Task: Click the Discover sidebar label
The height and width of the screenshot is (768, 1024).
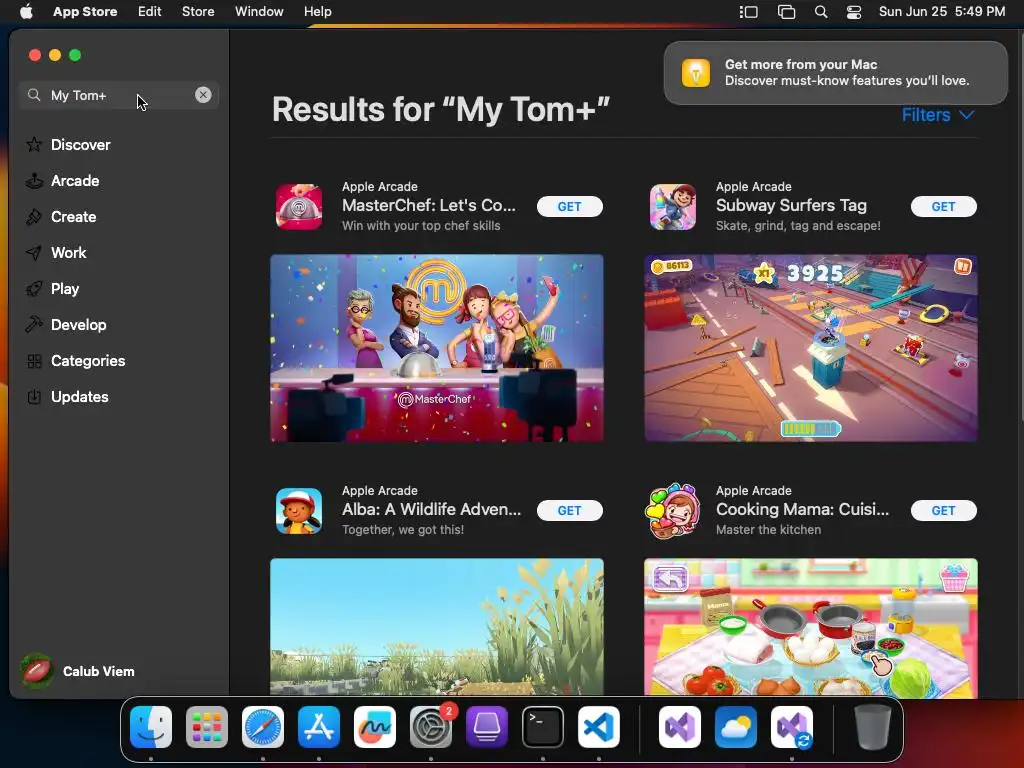Action: tap(80, 144)
